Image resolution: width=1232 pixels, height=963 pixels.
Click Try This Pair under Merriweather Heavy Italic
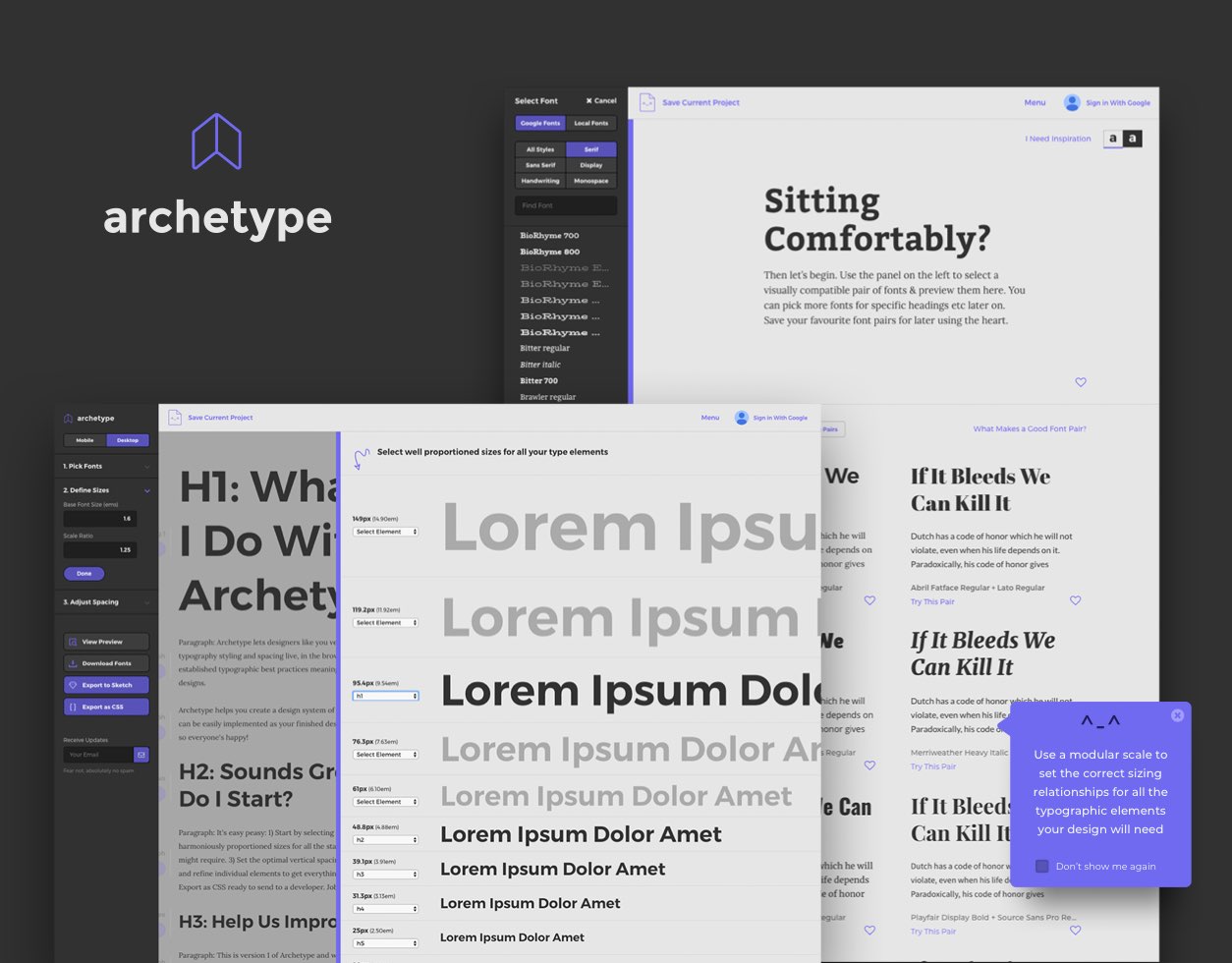(932, 766)
